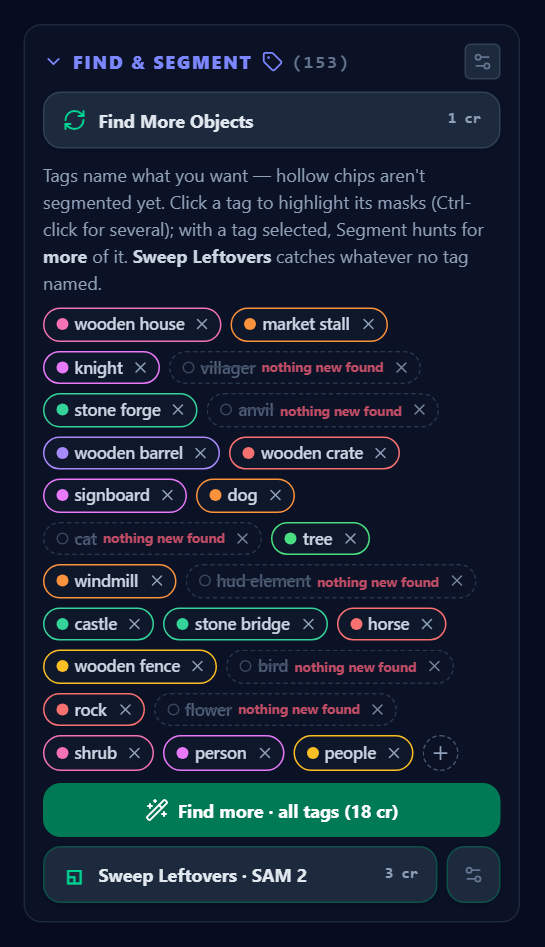Highlight masks for the windmill tag

pos(109,581)
